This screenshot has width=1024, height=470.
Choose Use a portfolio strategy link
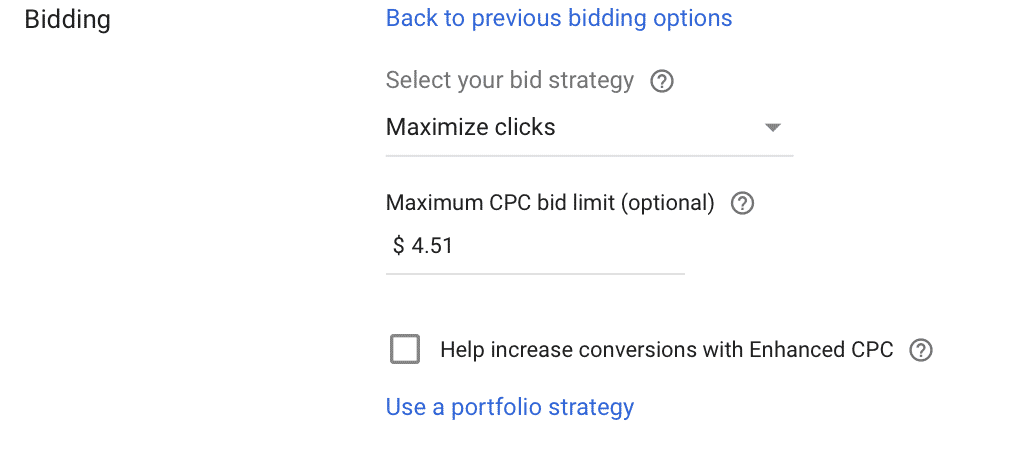click(509, 407)
